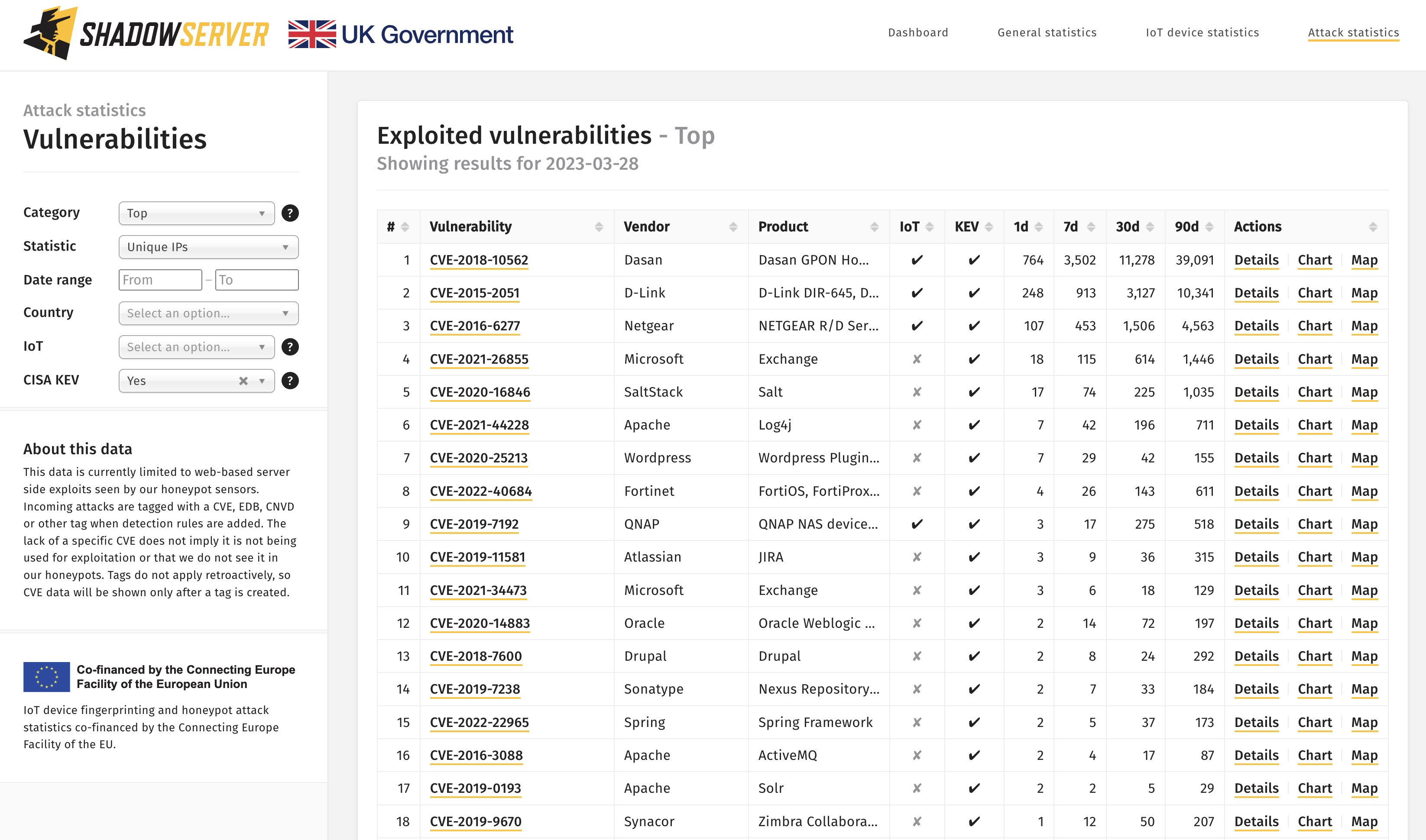The height and width of the screenshot is (840, 1426).
Task: View Details for Microsoft CVE-2021-26855
Action: click(1256, 359)
